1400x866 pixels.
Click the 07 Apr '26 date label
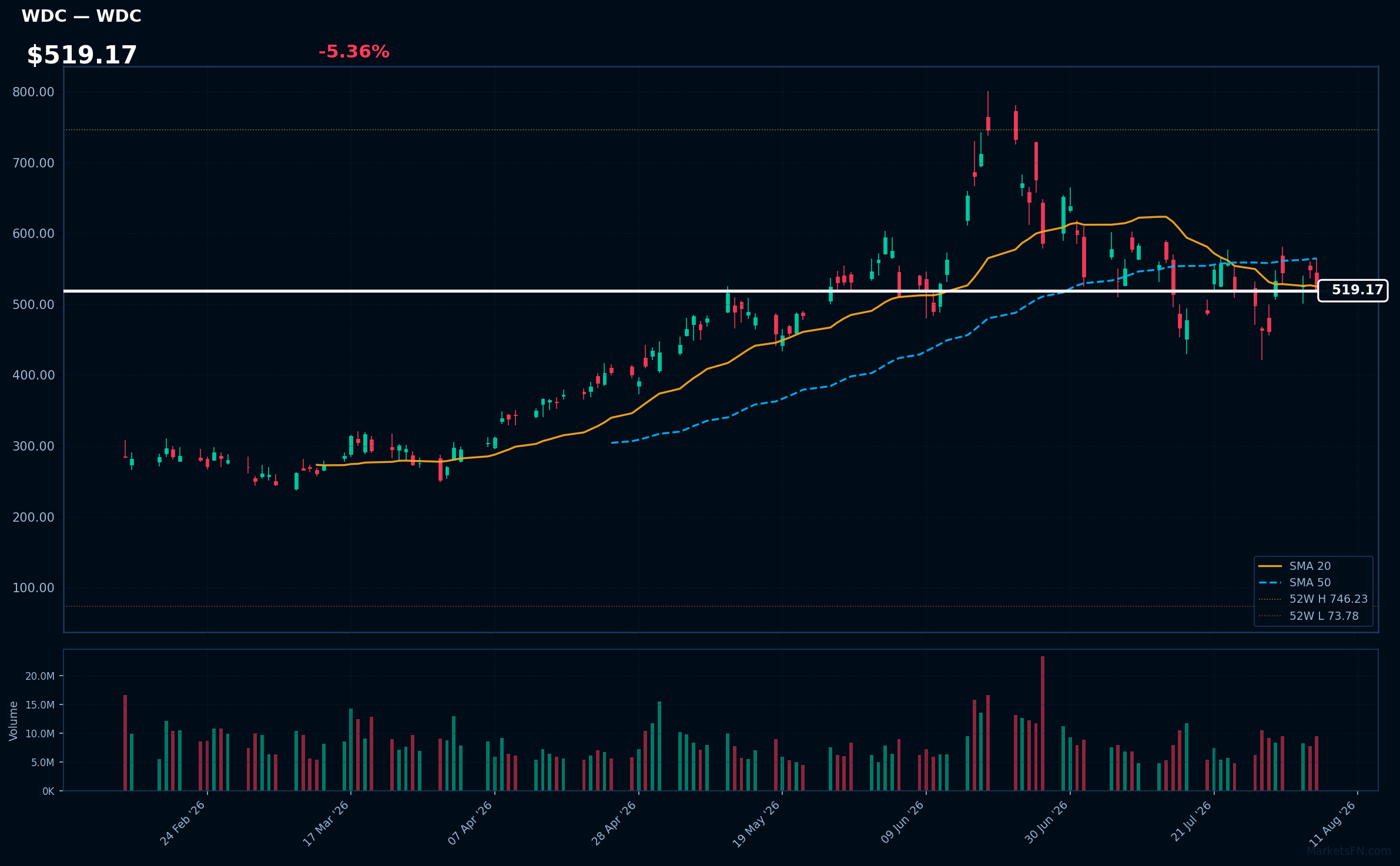pyautogui.click(x=470, y=823)
